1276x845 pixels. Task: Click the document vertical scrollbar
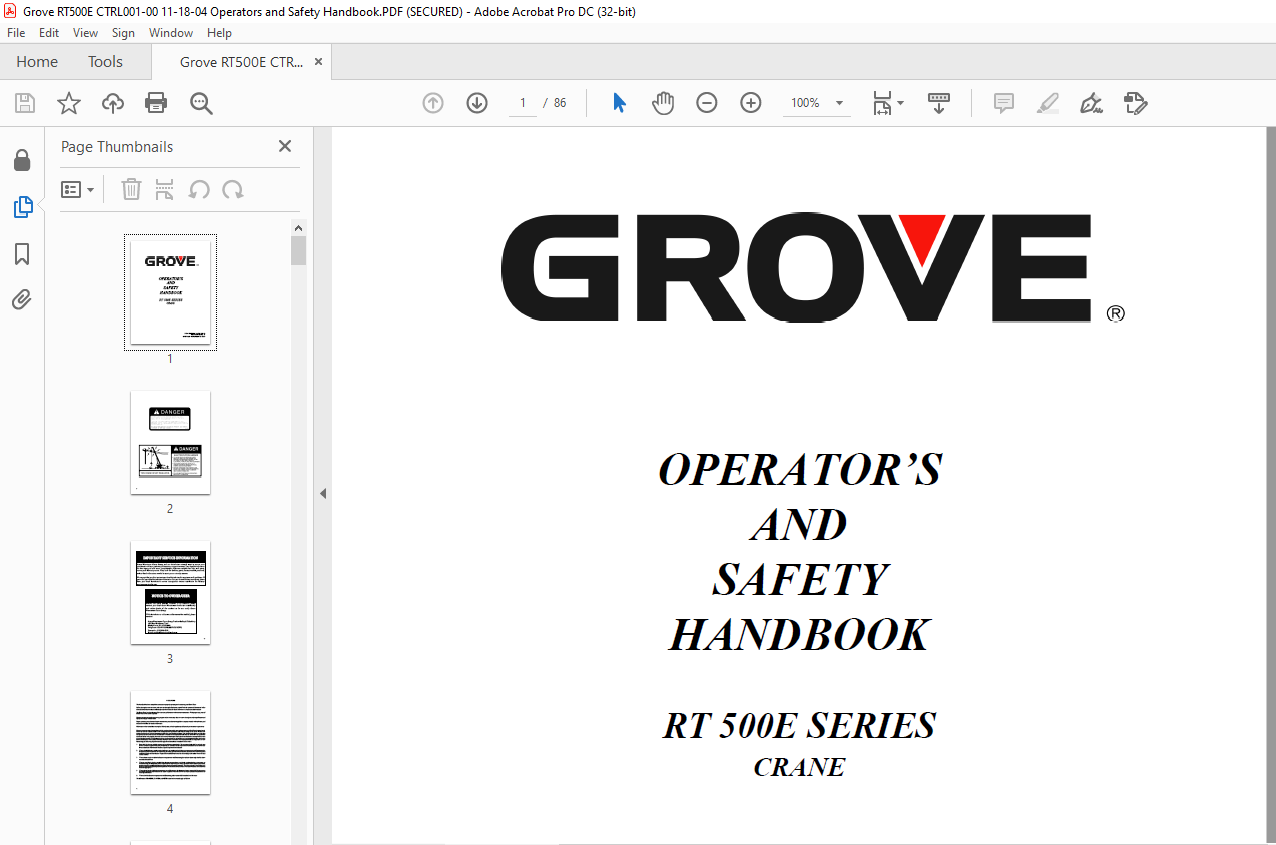1271,485
